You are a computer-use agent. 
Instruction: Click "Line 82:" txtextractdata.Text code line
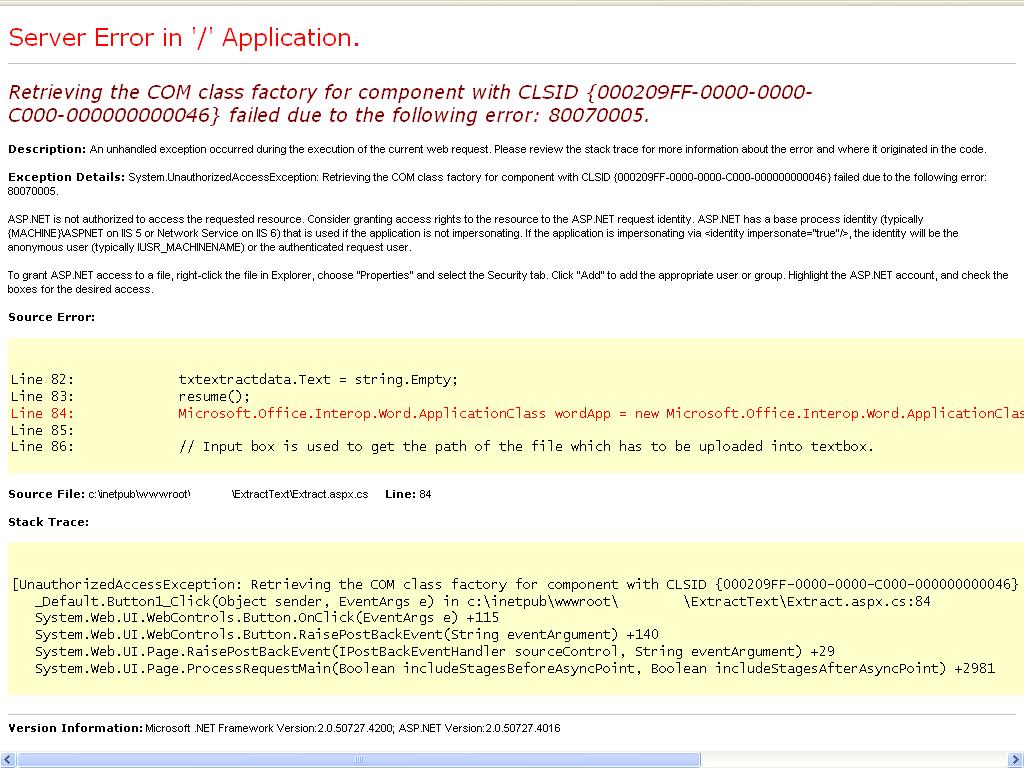234,379
